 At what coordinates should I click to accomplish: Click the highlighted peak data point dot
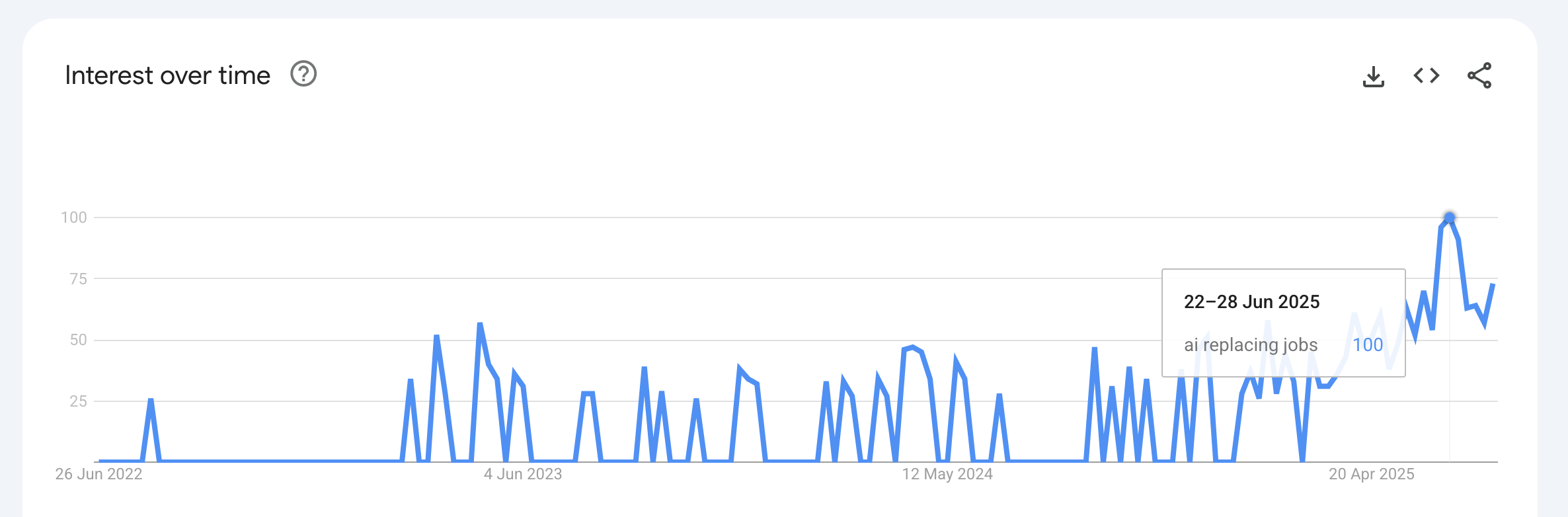(x=1449, y=218)
